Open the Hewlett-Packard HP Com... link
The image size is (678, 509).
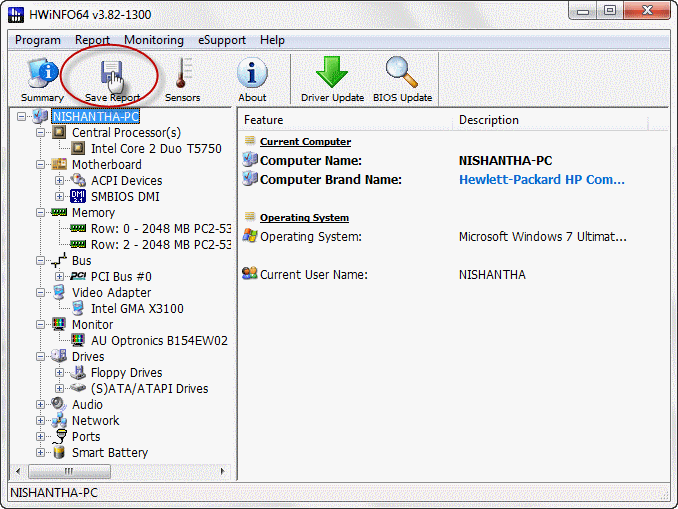click(542, 179)
